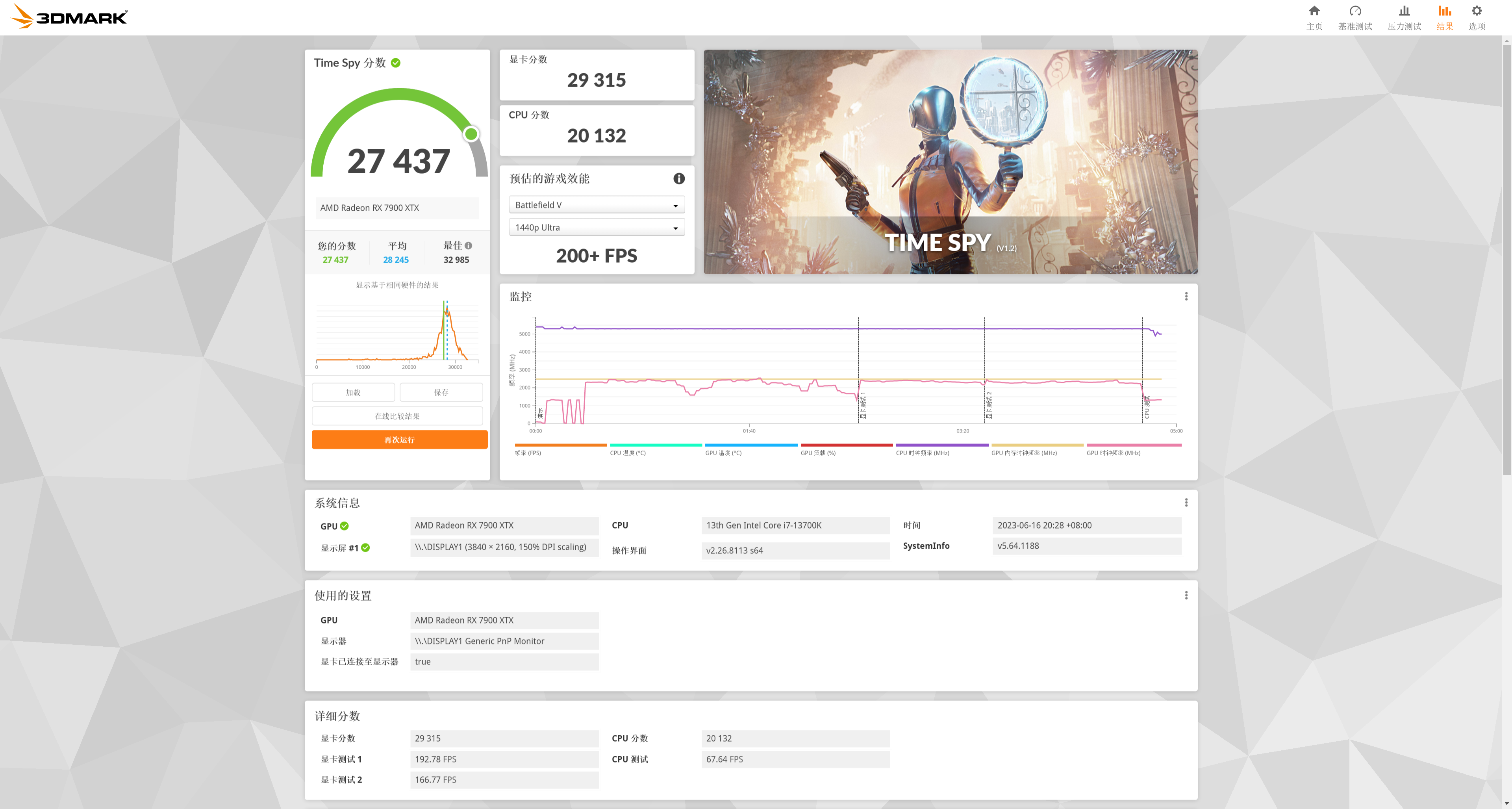This screenshot has width=1512, height=809.
Task: Open the Benchmarks (基准测试) gauge icon
Action: 1354,11
